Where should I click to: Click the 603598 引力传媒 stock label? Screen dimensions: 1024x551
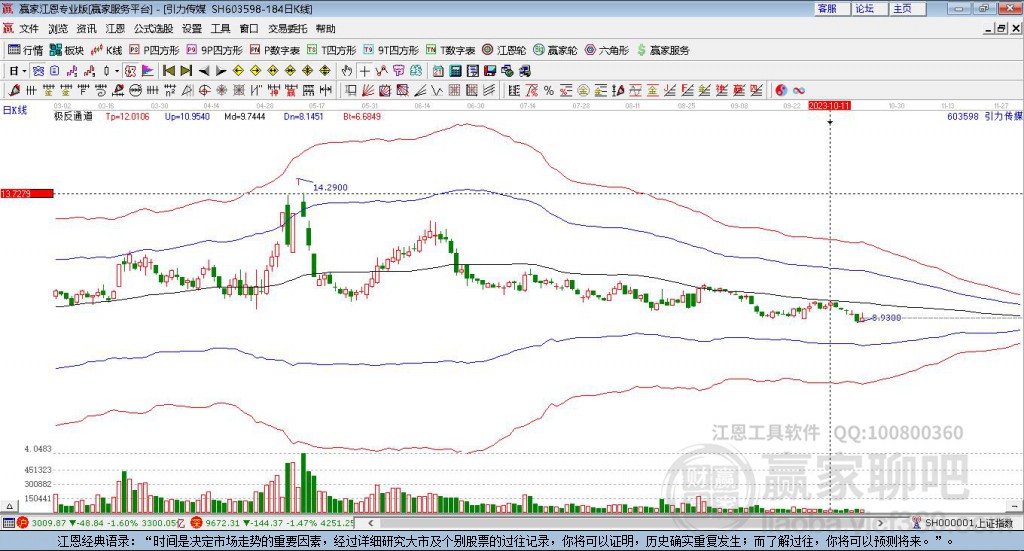984,116
